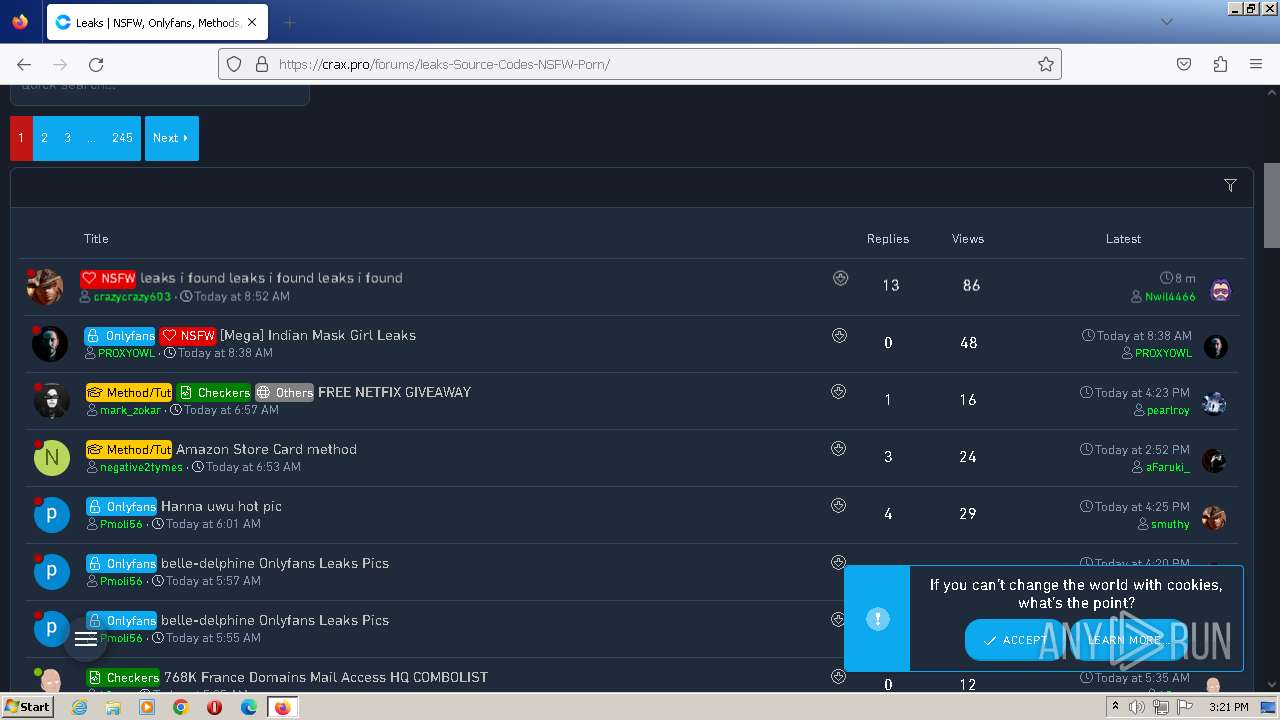Click the quick search field
Viewport: 1280px width, 720px height.
[160, 93]
